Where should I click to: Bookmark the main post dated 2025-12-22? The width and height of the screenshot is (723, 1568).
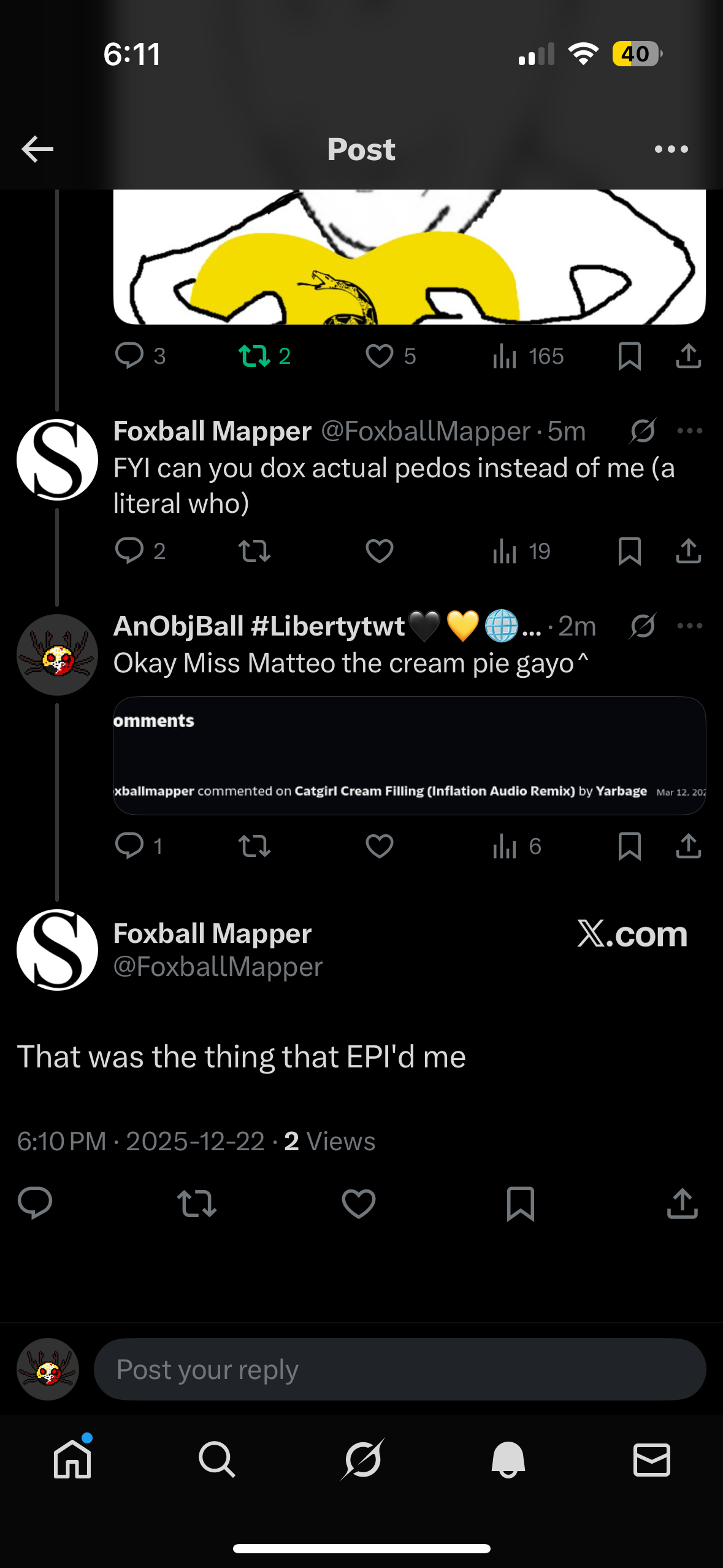tap(520, 1204)
